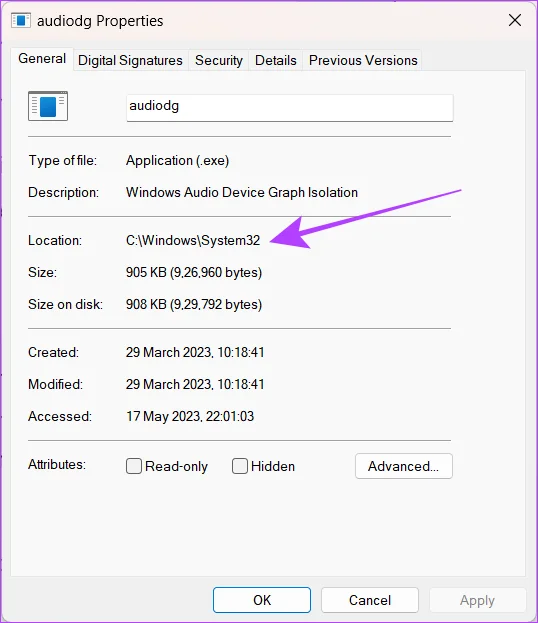Click the audiodg Properties window title text
538x624 pixels.
100,21
